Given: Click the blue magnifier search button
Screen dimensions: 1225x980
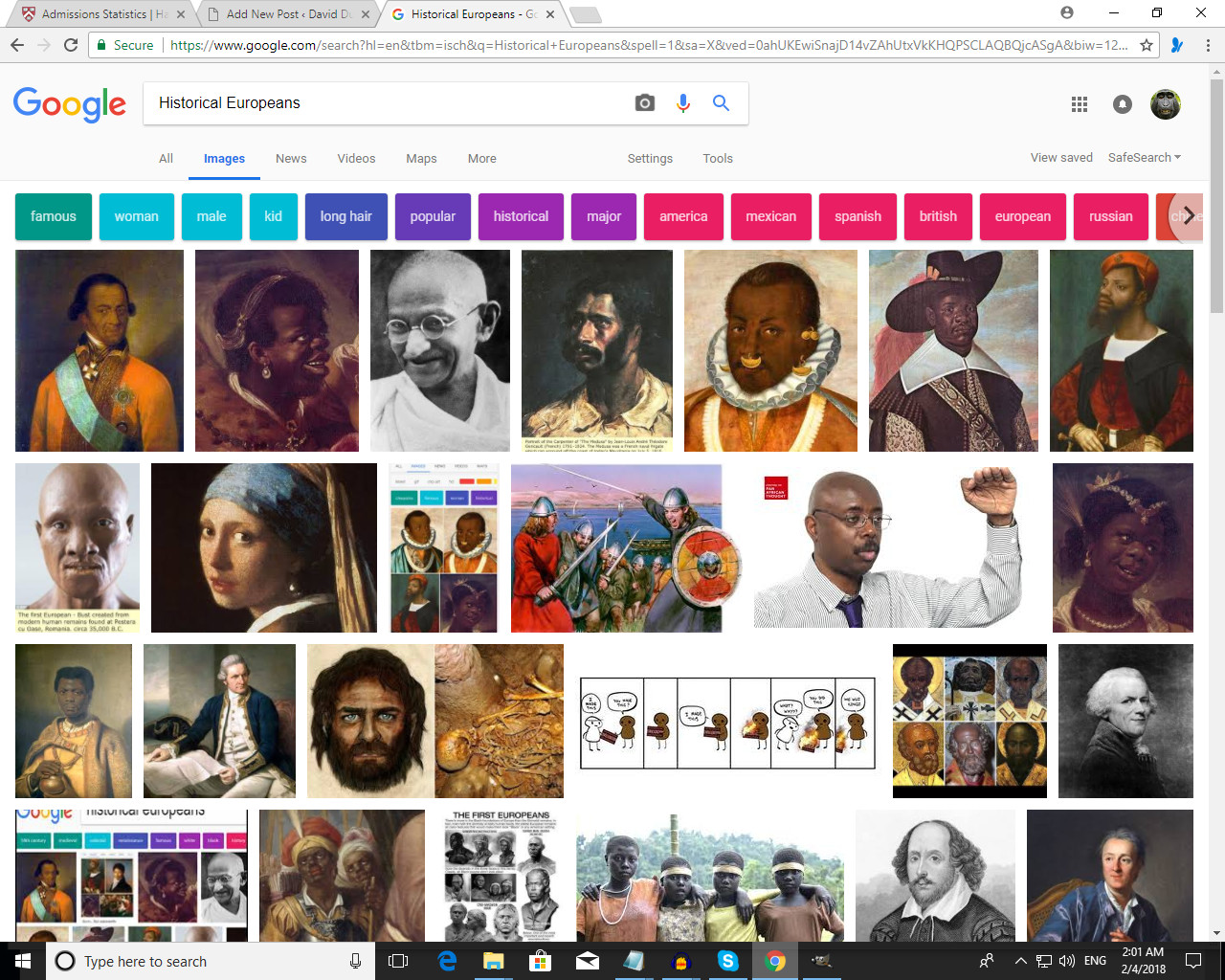Looking at the screenshot, I should [x=722, y=103].
